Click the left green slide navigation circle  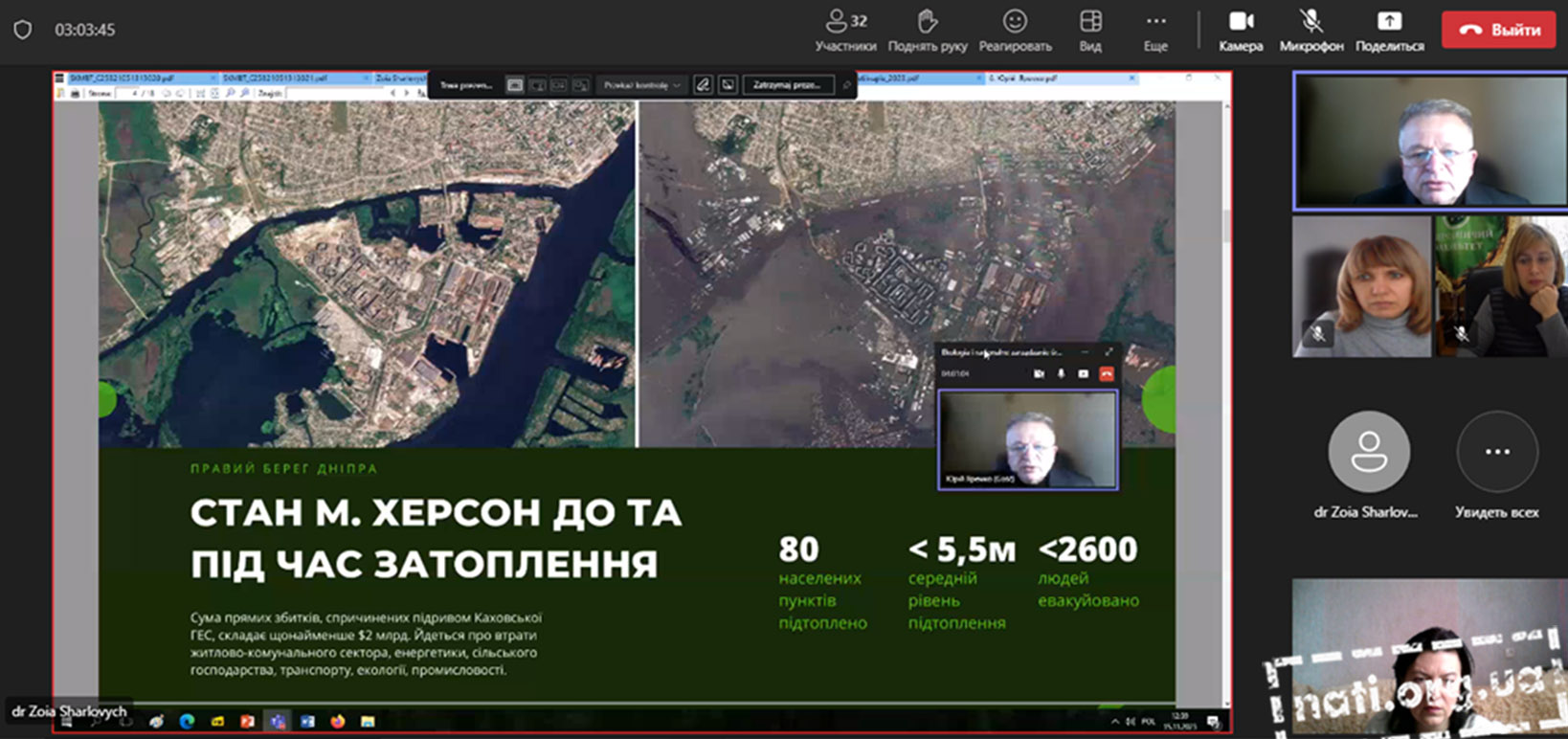[x=106, y=399]
